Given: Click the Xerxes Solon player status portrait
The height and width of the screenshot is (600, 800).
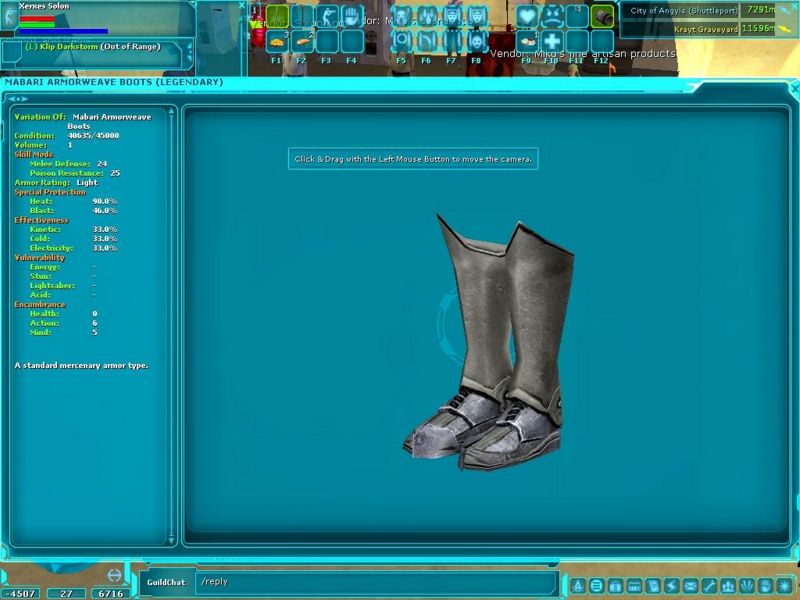Looking at the screenshot, I should (x=10, y=17).
